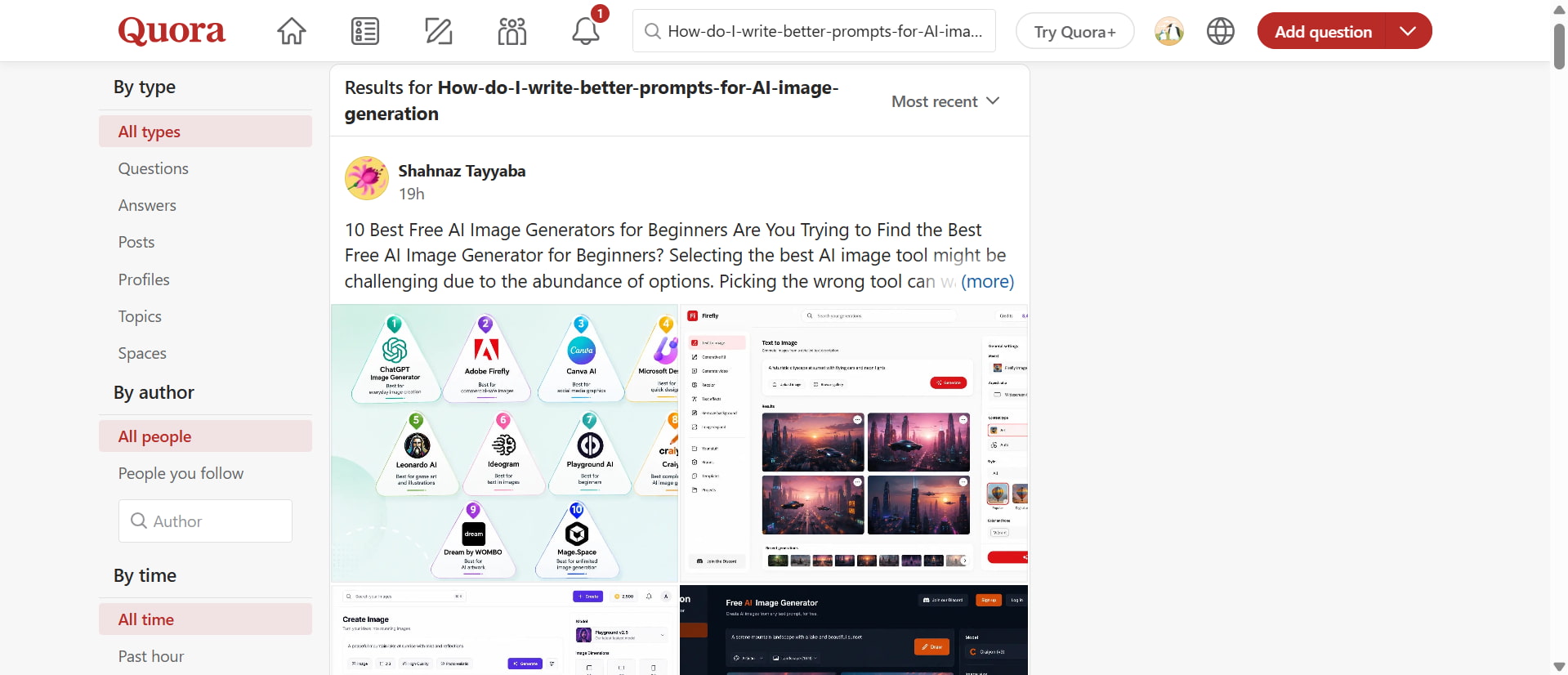Open the Most recent sort dropdown
The width and height of the screenshot is (1568, 675).
[945, 101]
